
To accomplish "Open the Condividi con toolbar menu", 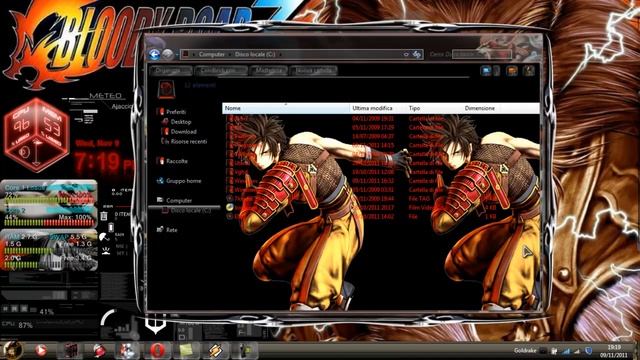I will [x=221, y=71].
